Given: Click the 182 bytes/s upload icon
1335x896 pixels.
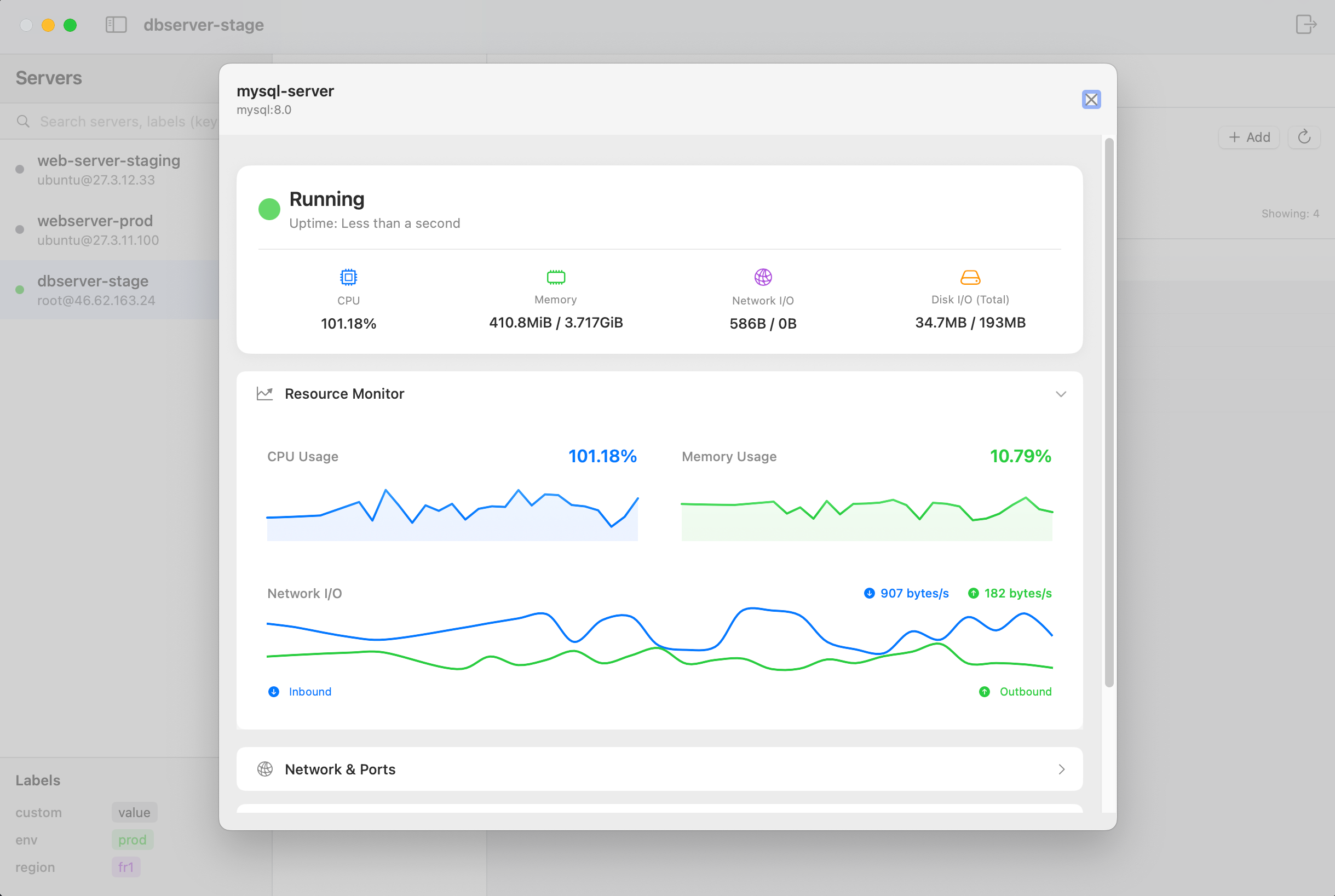Looking at the screenshot, I should point(974,593).
